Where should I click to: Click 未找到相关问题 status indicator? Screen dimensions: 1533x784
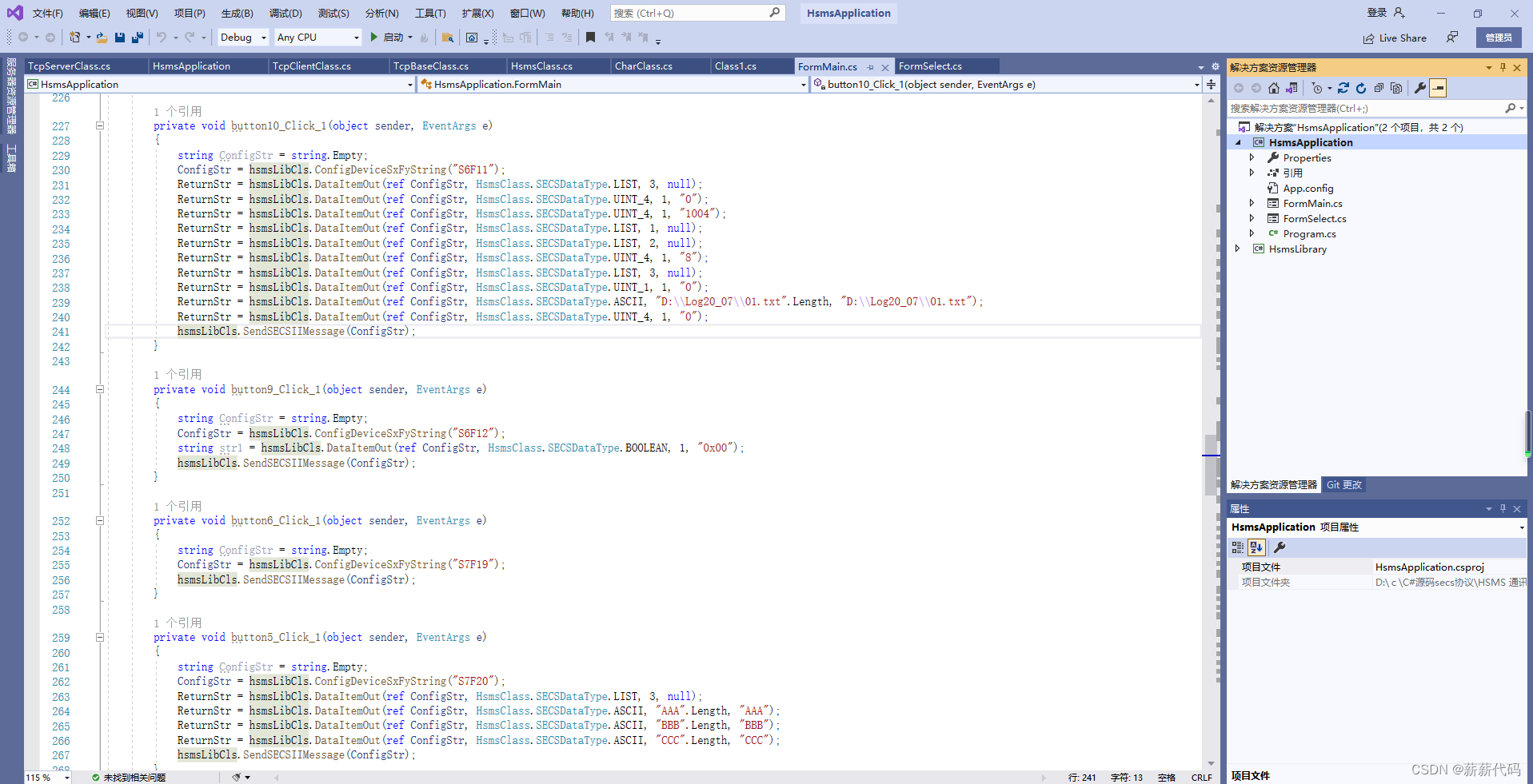coord(128,777)
